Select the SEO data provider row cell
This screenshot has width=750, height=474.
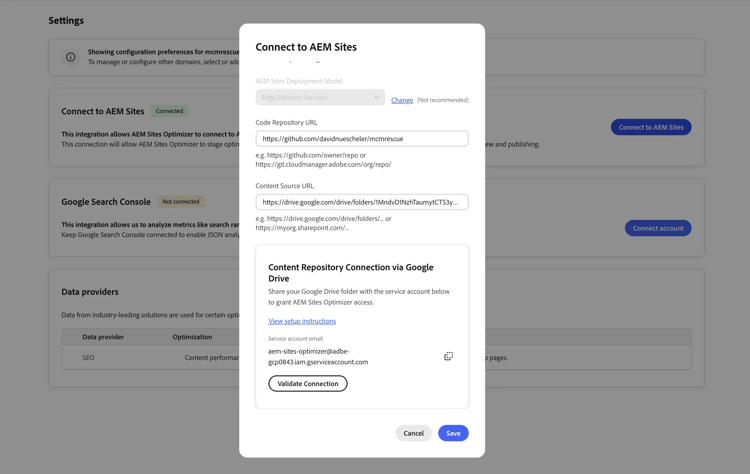pos(88,357)
